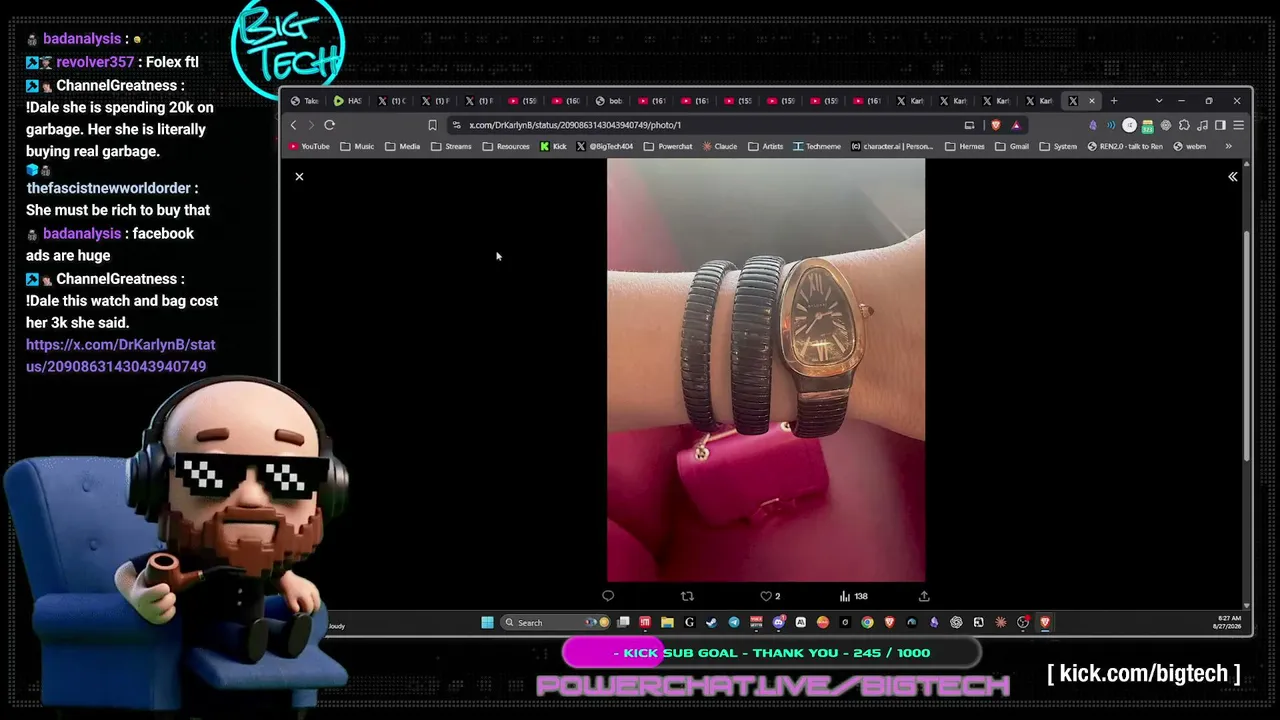Open the Resources bookmarks folder
This screenshot has width=1280, height=720.
pyautogui.click(x=506, y=146)
